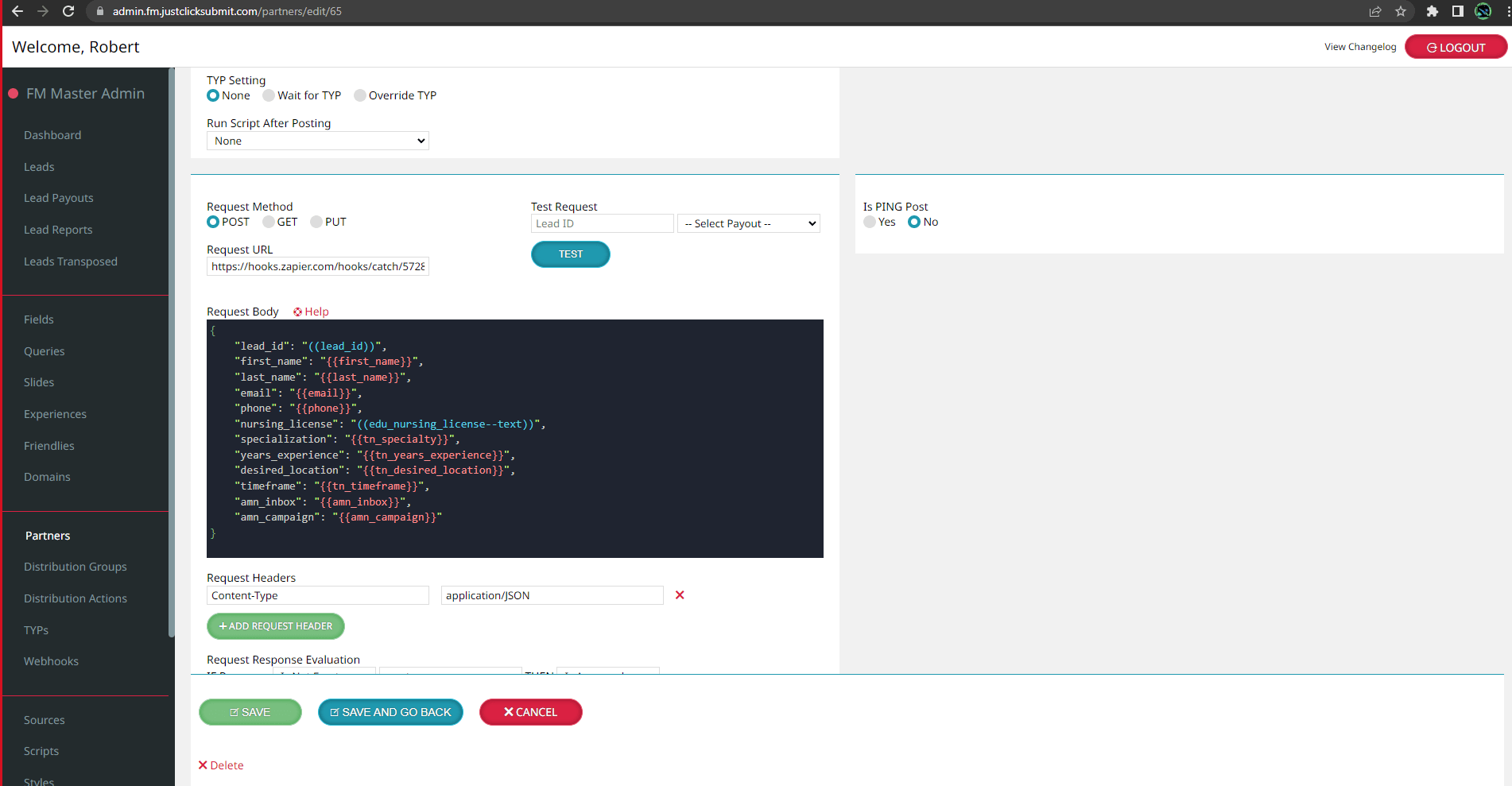Select the GET request method
This screenshot has height=786, width=1512.
[x=269, y=222]
